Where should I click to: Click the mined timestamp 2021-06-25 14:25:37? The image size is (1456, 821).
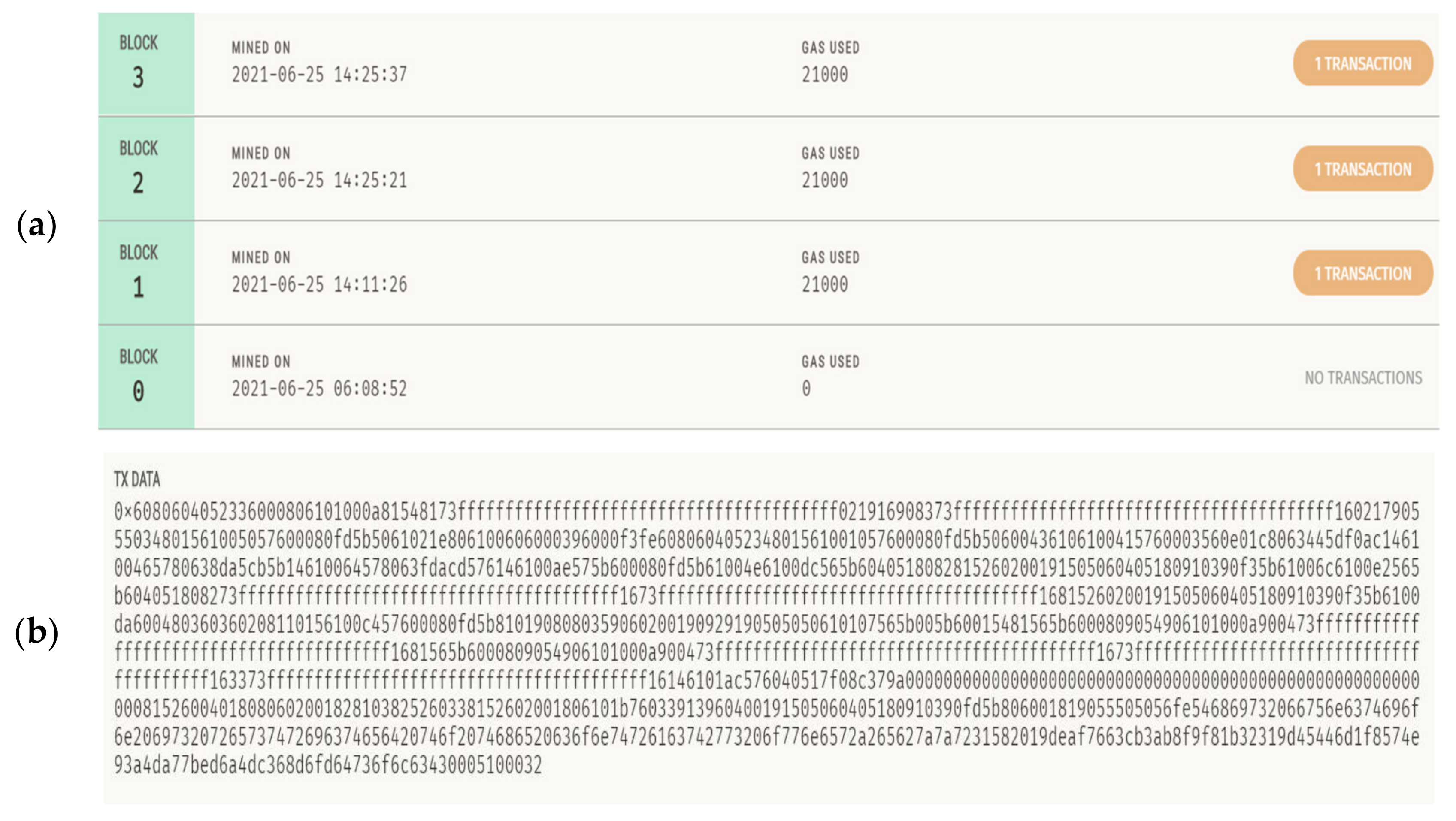(319, 75)
